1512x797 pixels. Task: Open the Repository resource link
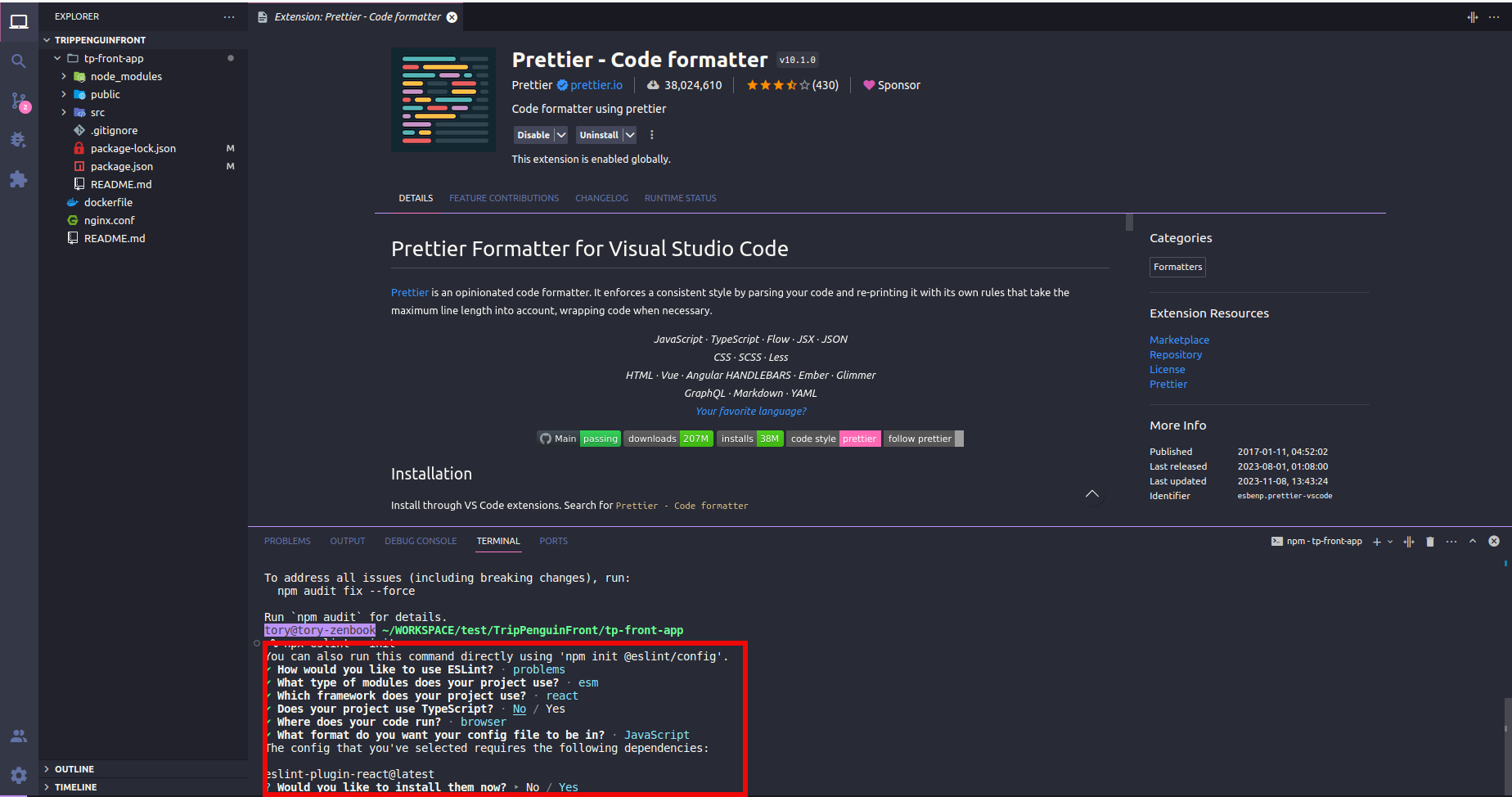pos(1176,354)
